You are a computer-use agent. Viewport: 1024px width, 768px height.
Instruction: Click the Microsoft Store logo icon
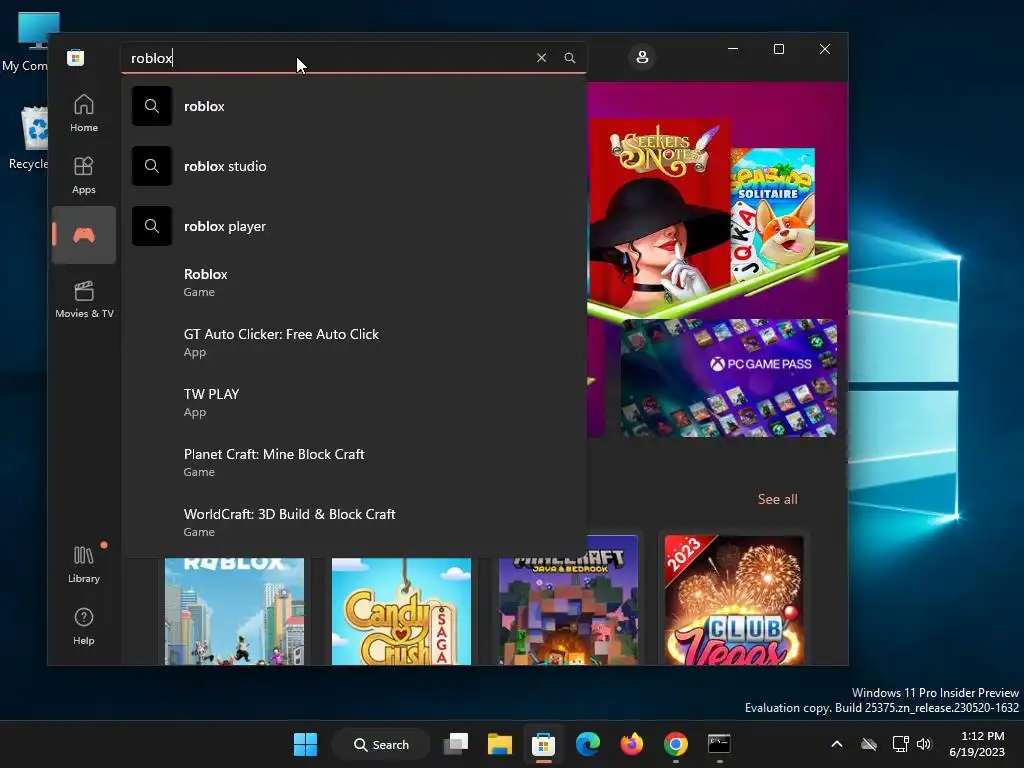[75, 57]
